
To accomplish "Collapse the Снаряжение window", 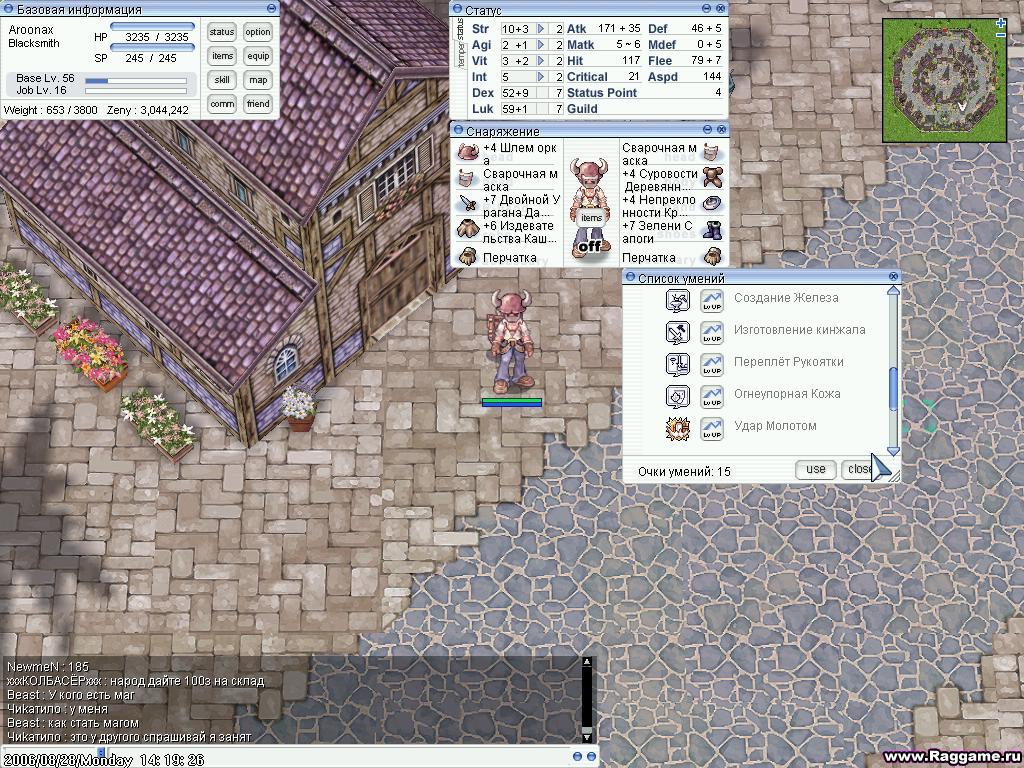I will click(708, 129).
